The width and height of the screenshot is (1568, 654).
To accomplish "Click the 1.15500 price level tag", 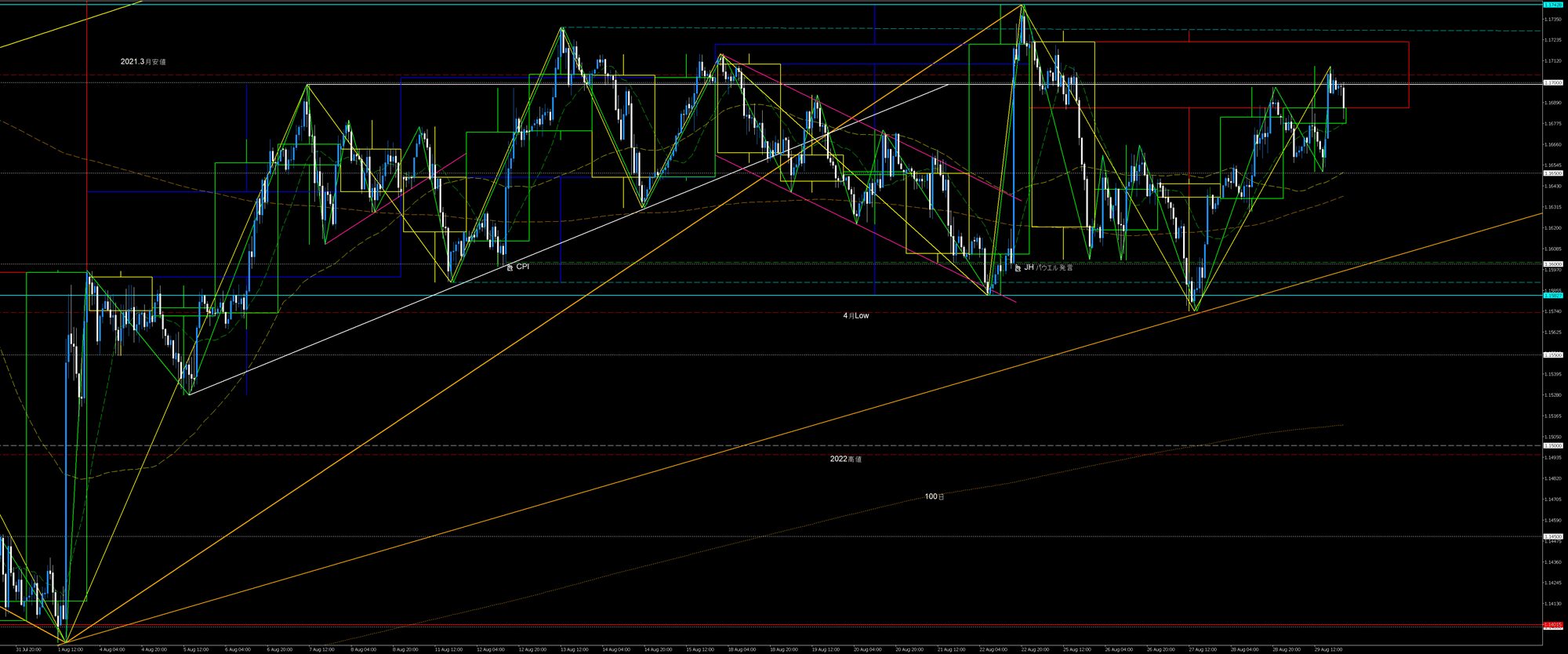I will 1552,355.
